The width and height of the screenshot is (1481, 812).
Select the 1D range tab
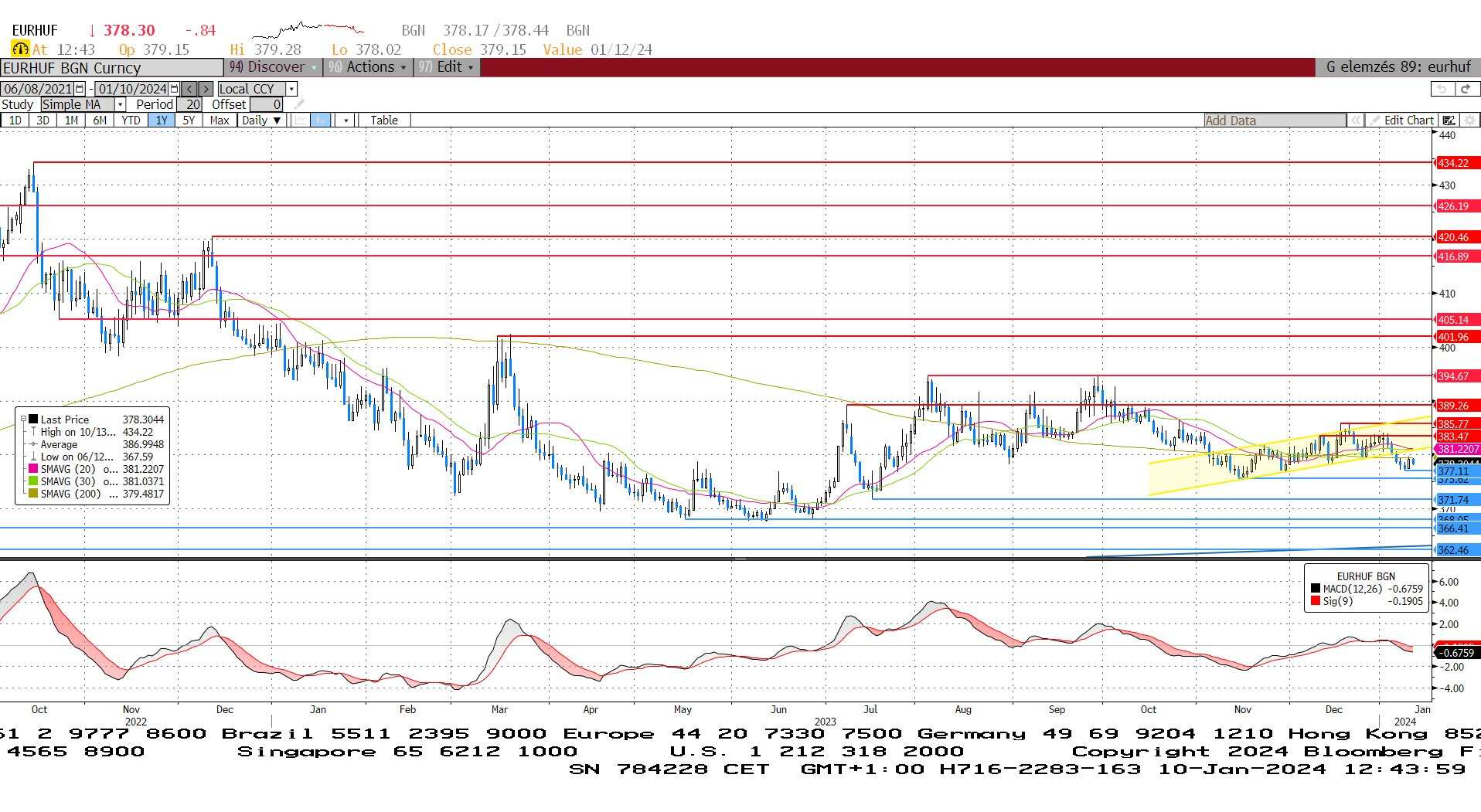[15, 121]
